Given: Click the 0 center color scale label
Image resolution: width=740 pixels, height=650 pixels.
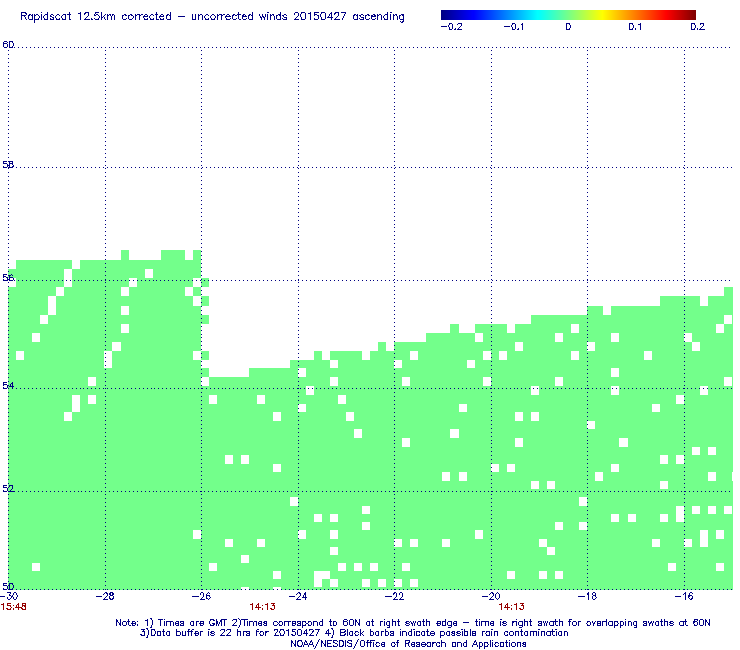Looking at the screenshot, I should coord(568,27).
